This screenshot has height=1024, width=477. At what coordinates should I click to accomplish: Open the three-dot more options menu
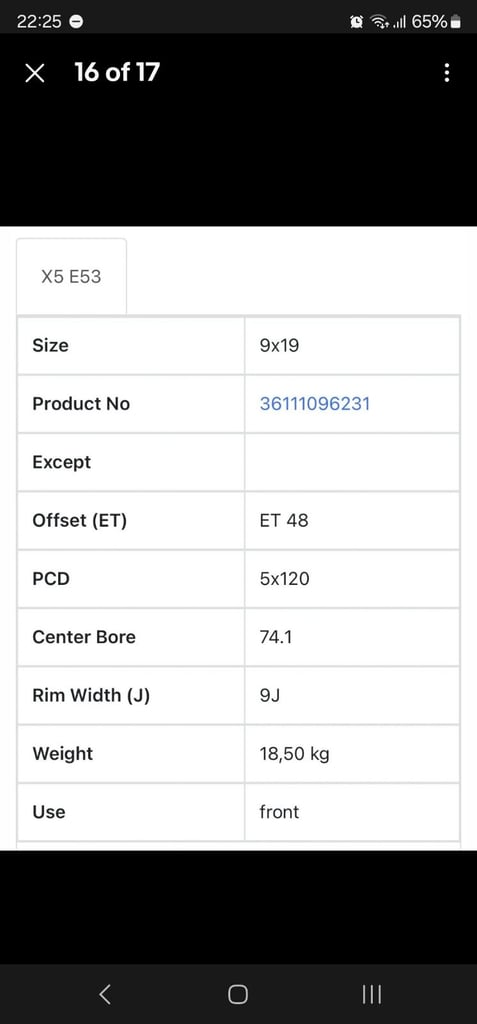point(446,72)
